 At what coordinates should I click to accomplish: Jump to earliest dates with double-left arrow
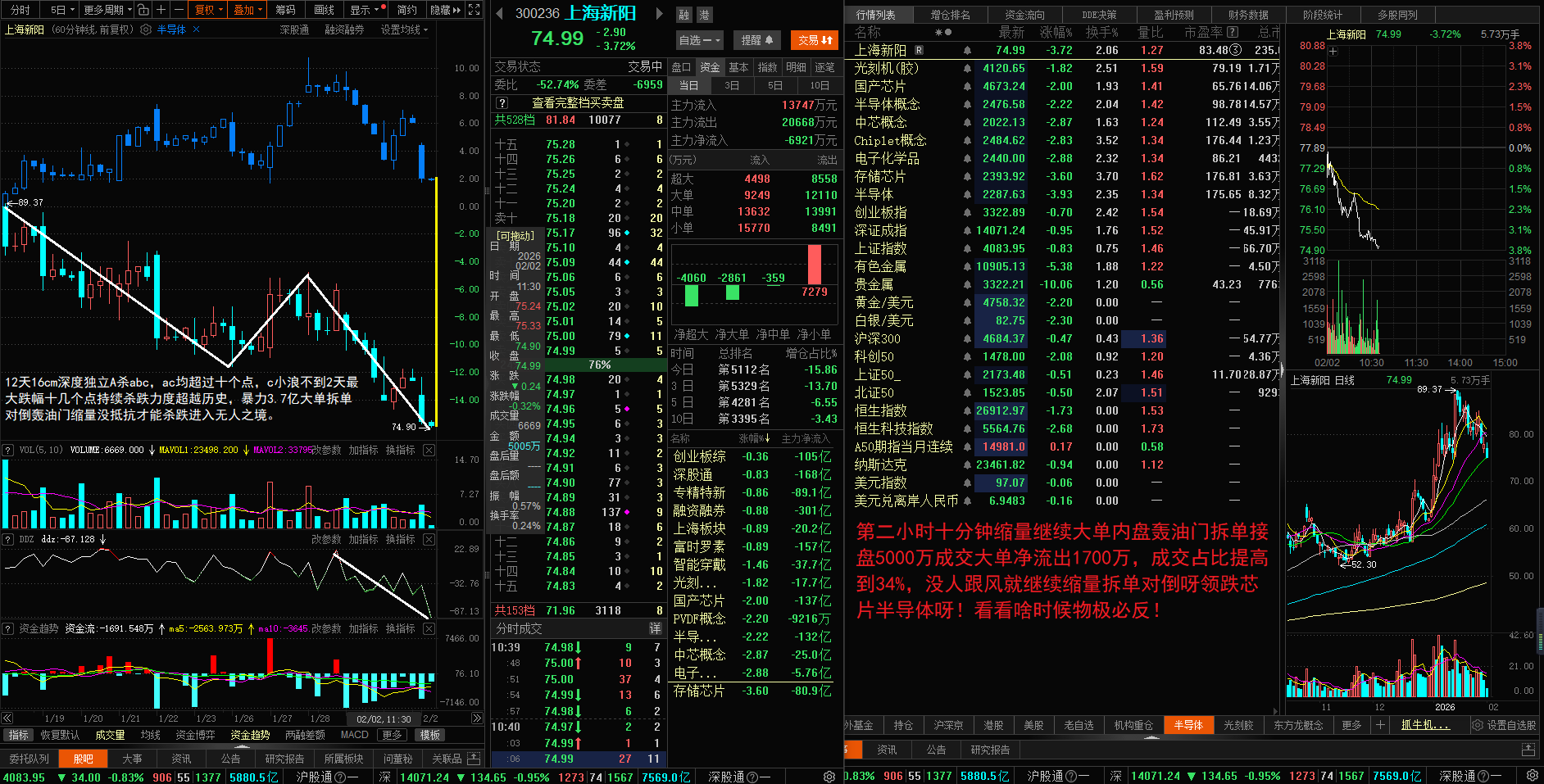(x=7, y=718)
